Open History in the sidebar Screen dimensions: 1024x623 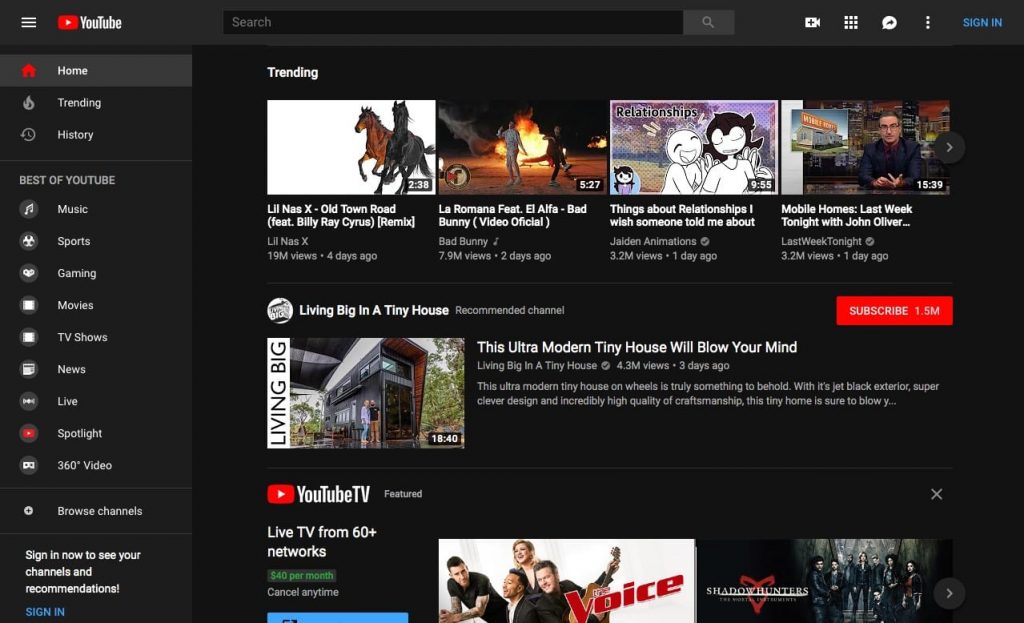pyautogui.click(x=96, y=135)
